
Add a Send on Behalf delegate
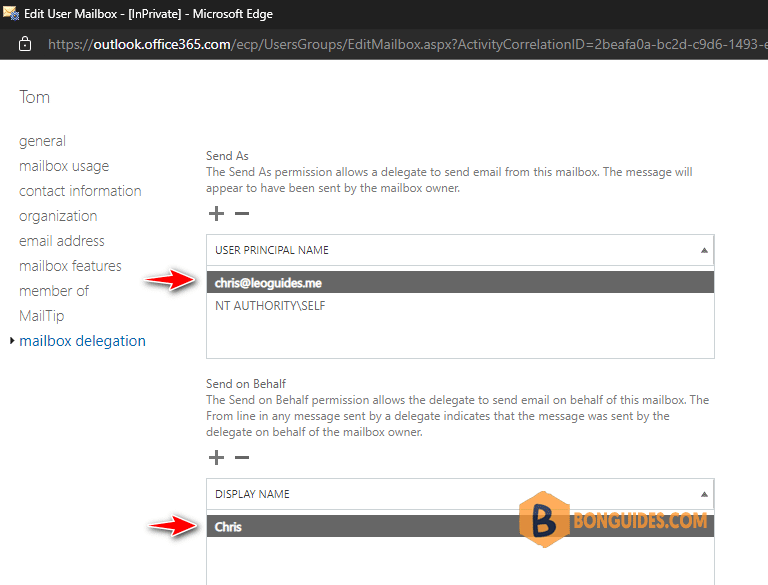click(x=216, y=458)
